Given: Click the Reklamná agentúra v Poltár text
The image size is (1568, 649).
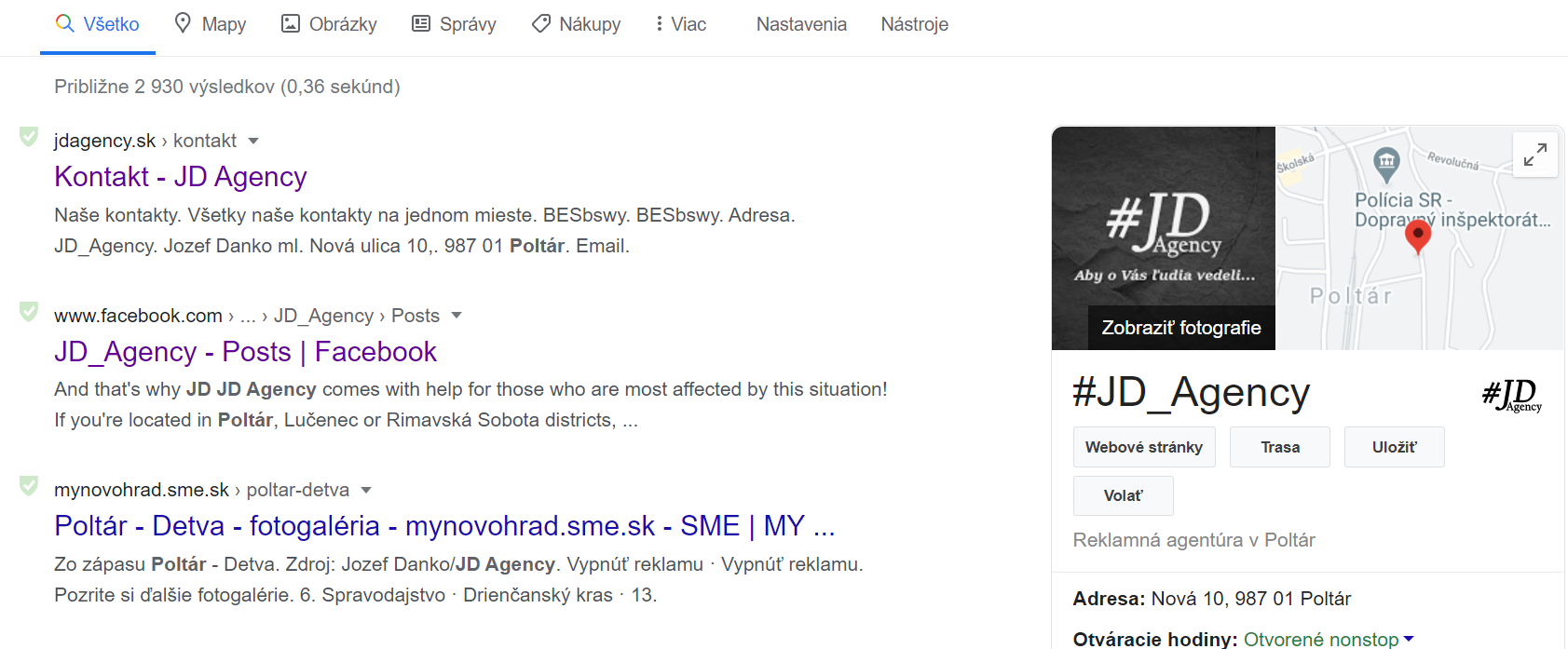Looking at the screenshot, I should coord(1194,540).
